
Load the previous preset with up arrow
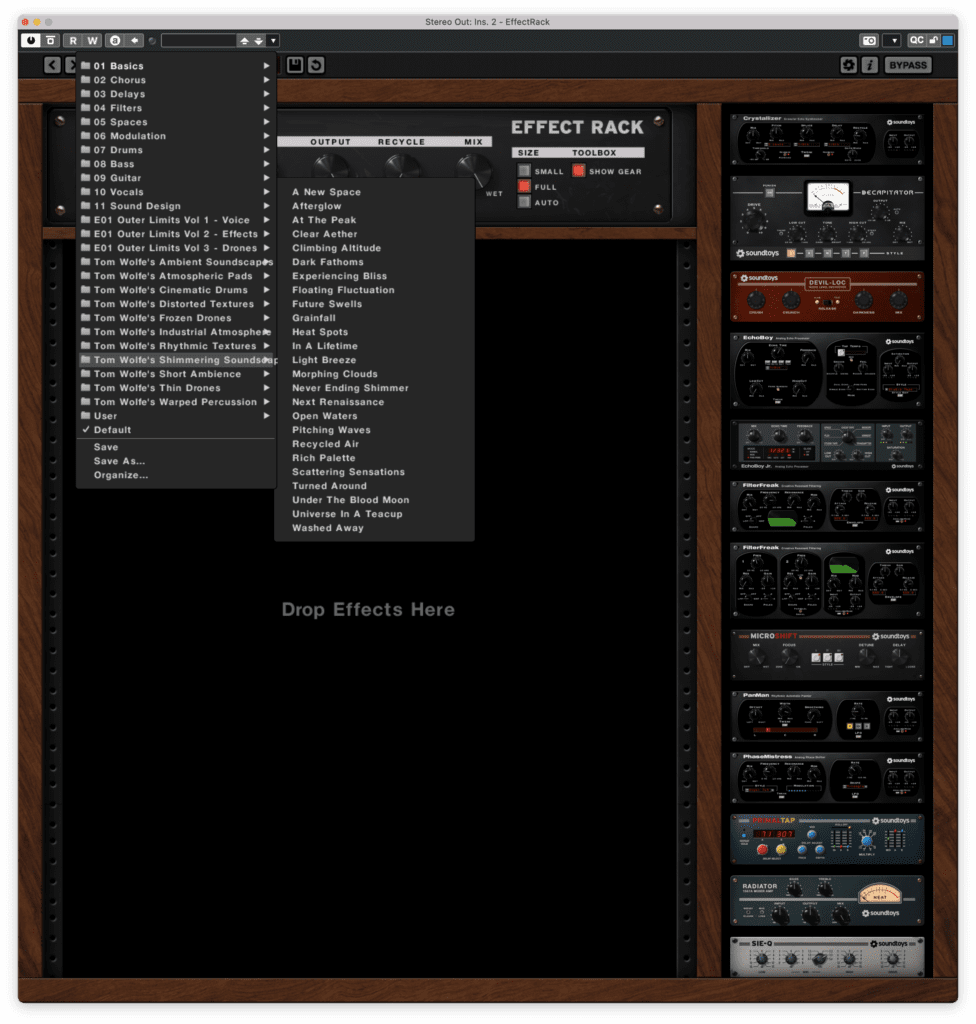(x=244, y=40)
